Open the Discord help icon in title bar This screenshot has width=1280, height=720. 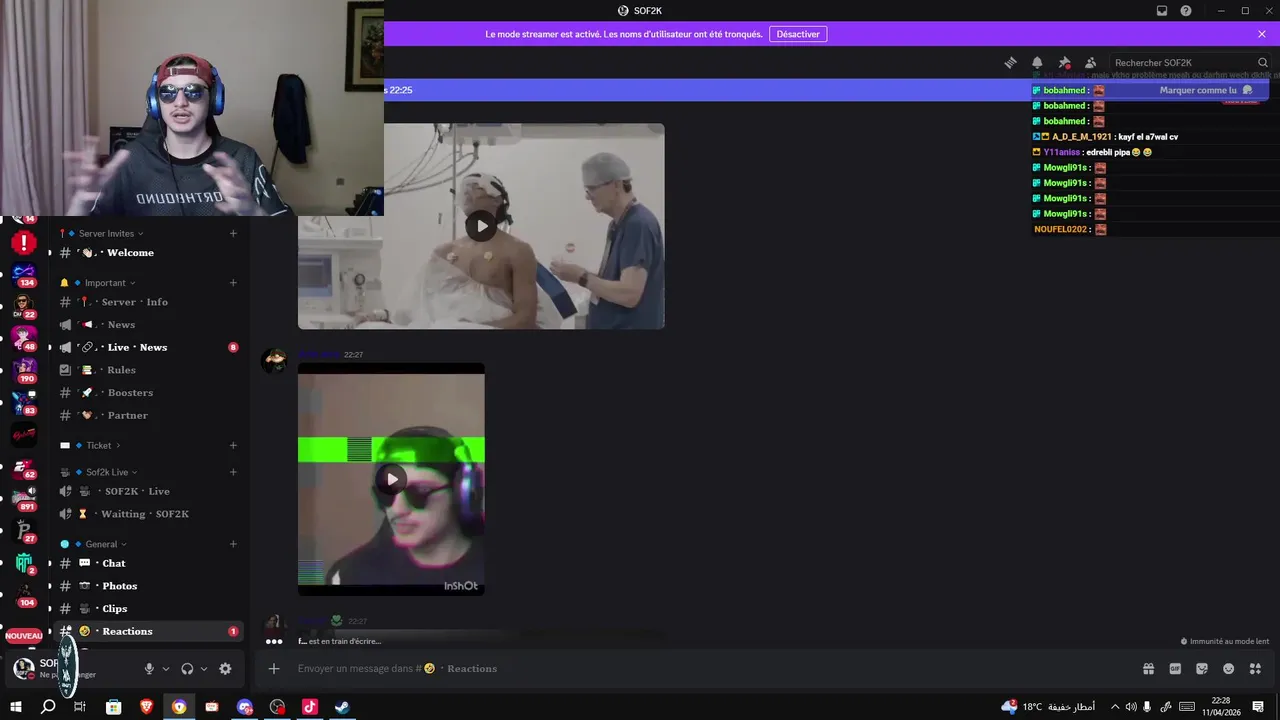click(1186, 11)
